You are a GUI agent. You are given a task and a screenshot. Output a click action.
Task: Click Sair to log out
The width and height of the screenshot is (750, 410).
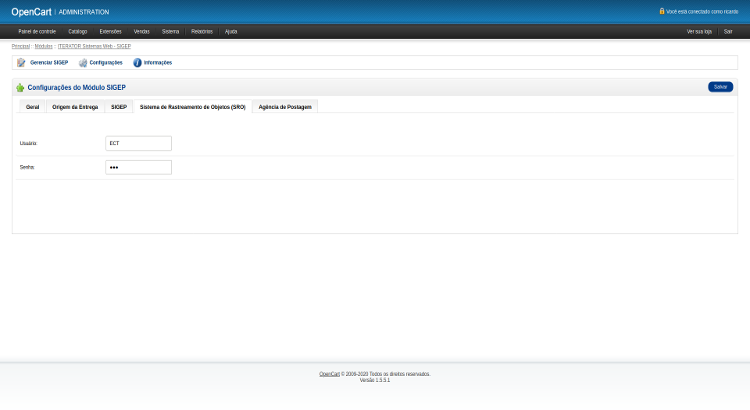[x=728, y=32]
